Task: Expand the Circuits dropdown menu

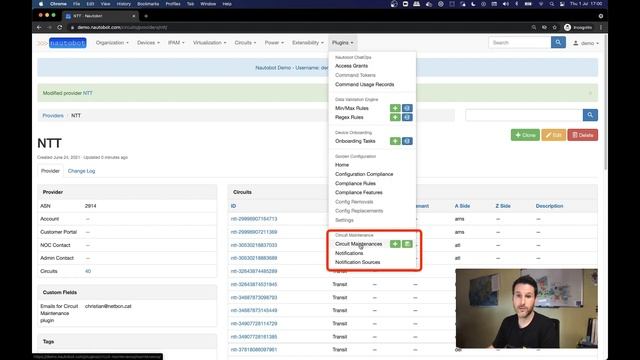Action: (x=245, y=43)
